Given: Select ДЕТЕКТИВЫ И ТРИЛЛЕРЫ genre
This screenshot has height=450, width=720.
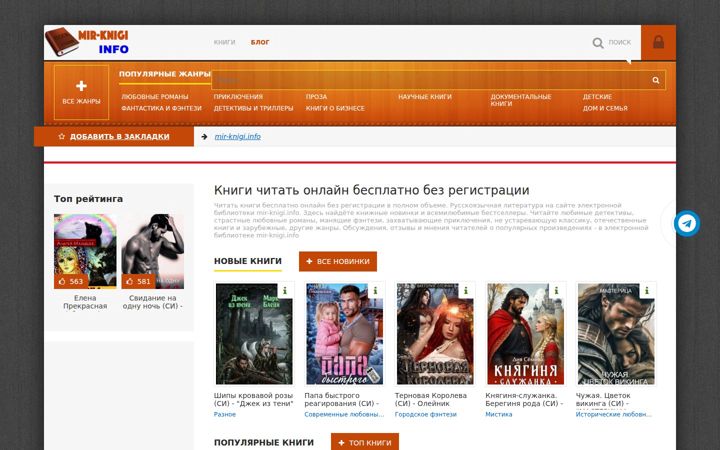Looking at the screenshot, I should click(x=253, y=108).
